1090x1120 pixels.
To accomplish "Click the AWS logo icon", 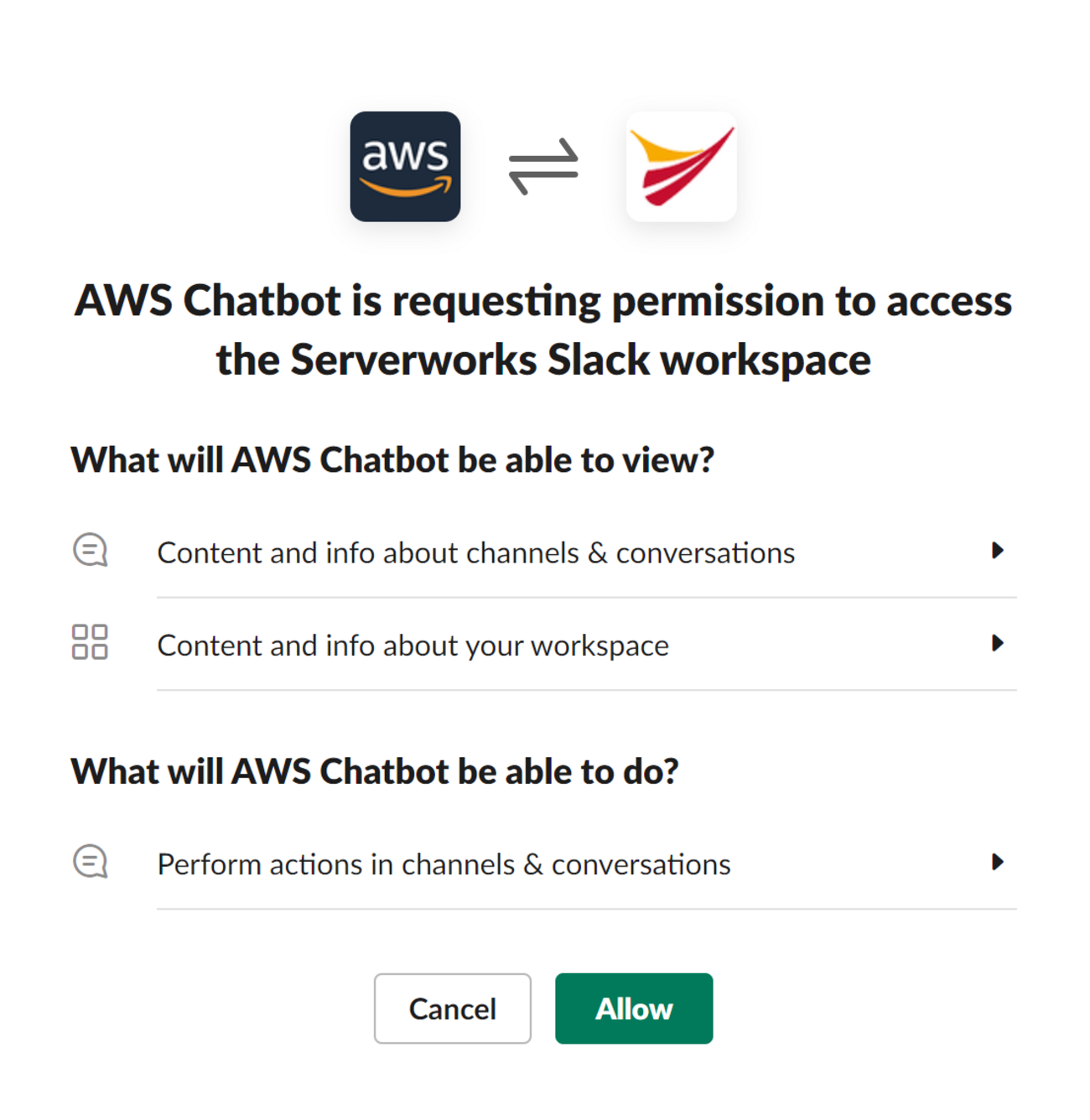I will point(405,167).
